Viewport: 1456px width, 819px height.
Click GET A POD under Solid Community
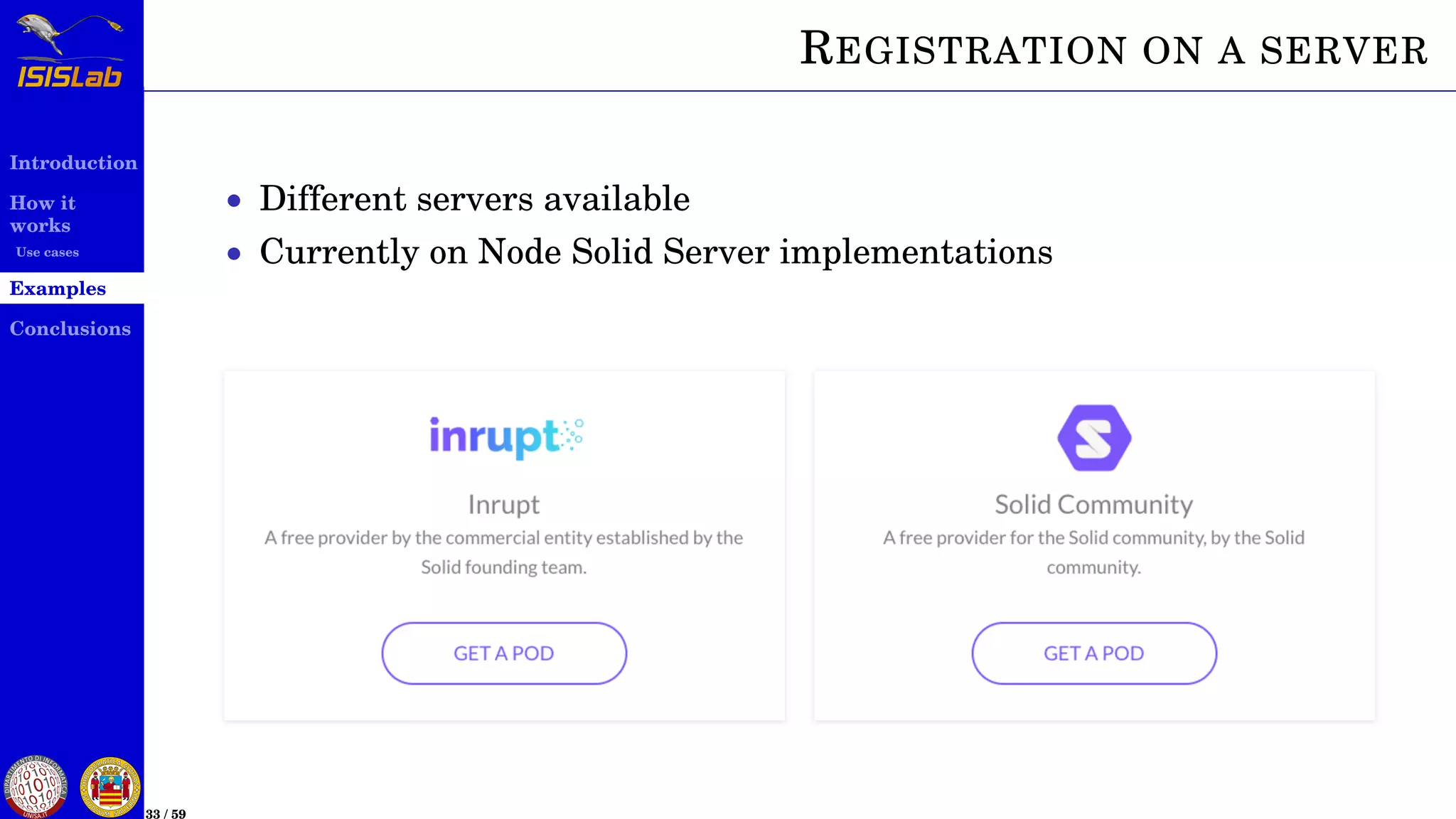[x=1094, y=653]
